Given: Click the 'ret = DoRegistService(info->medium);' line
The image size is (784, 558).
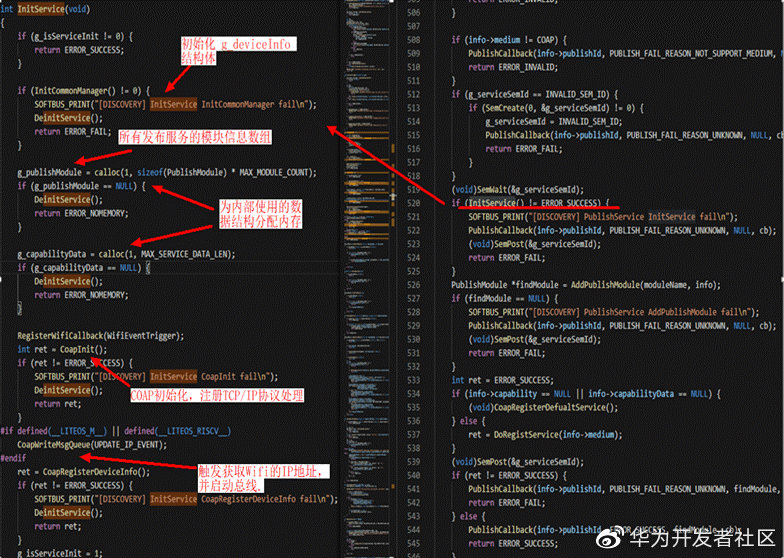Looking at the screenshot, I should (x=545, y=434).
